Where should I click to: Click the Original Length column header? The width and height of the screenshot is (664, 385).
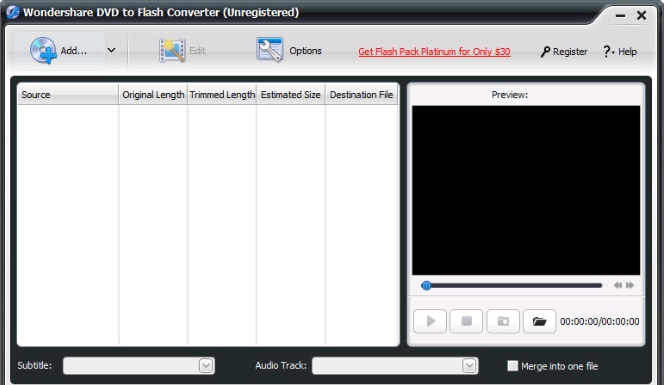pos(153,94)
